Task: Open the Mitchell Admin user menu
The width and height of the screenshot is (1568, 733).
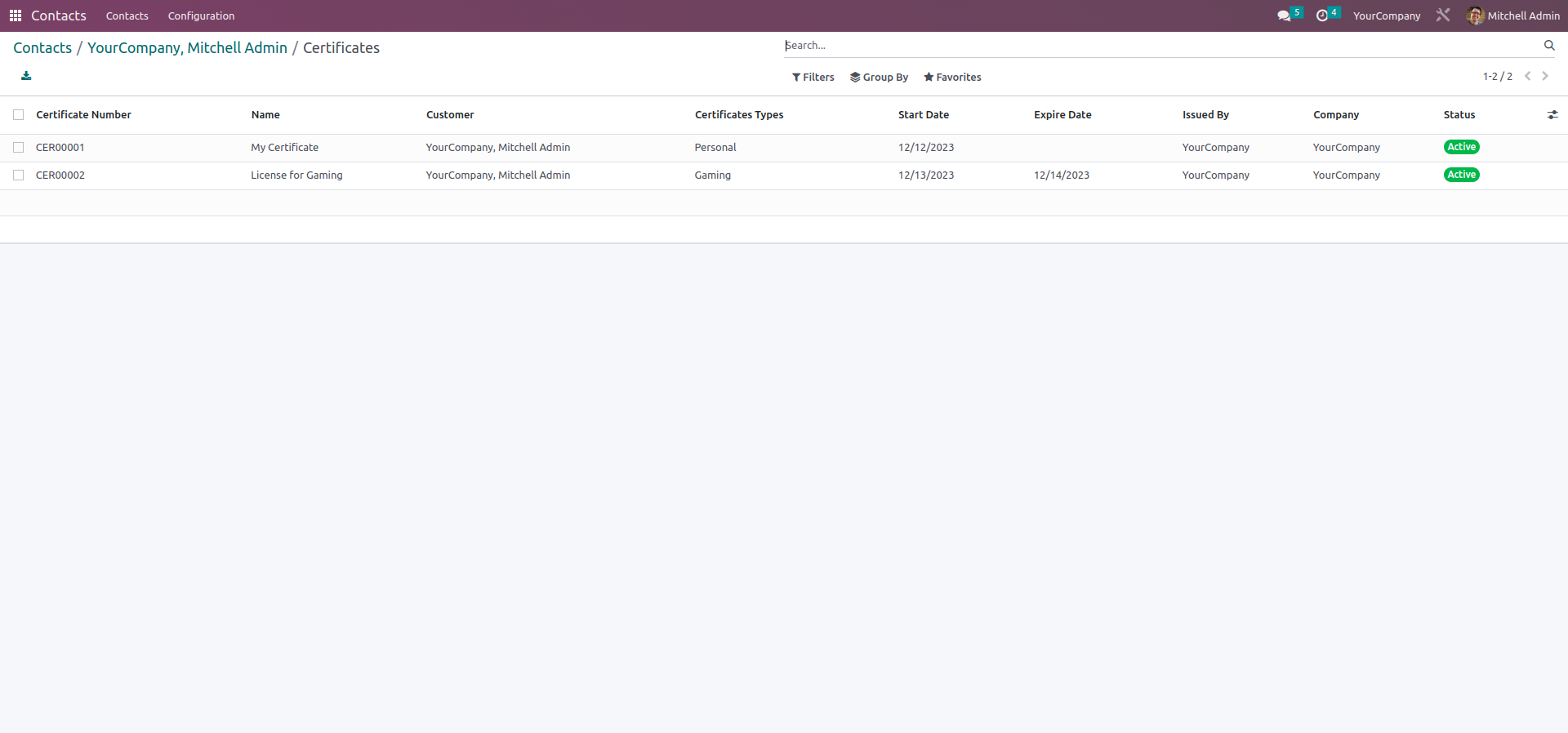Action: point(1513,16)
